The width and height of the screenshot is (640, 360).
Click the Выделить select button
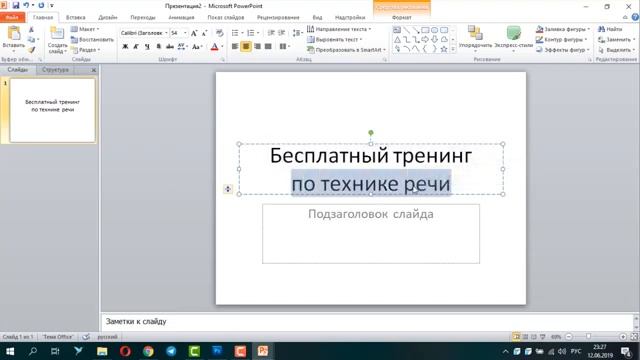pyautogui.click(x=616, y=50)
